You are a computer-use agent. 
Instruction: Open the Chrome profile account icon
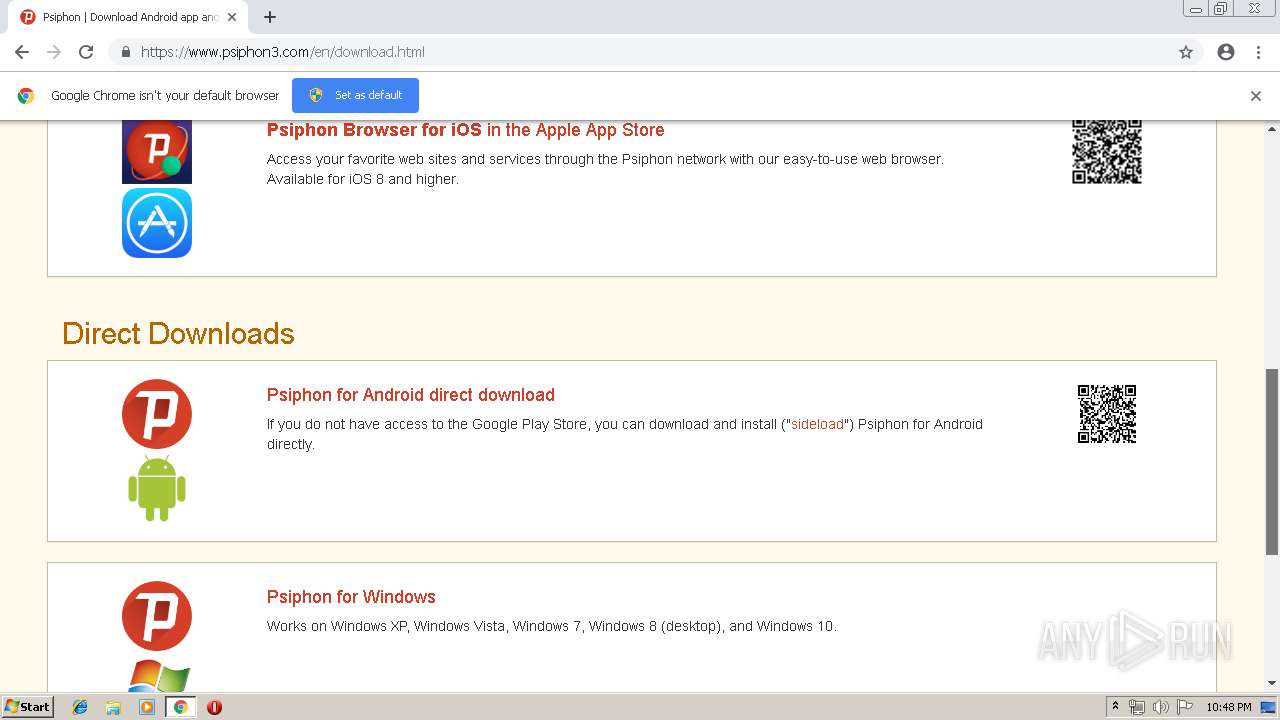pyautogui.click(x=1226, y=52)
